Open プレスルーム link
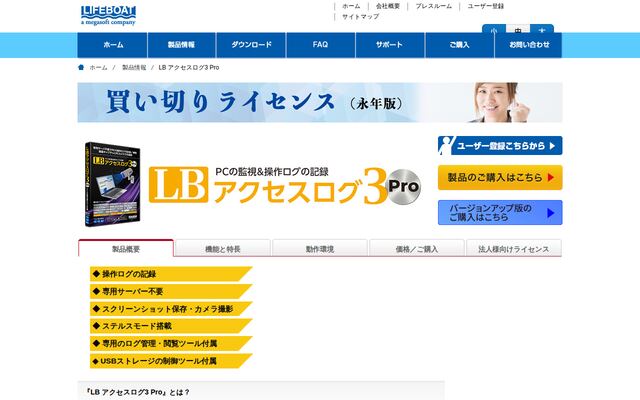Viewport: 640px width, 400px height. pos(433,6)
